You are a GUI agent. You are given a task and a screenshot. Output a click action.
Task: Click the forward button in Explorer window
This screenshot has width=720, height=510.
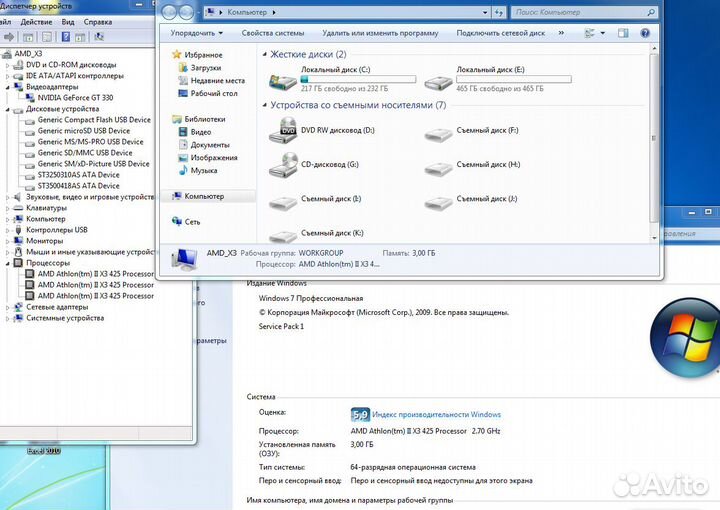tap(186, 12)
